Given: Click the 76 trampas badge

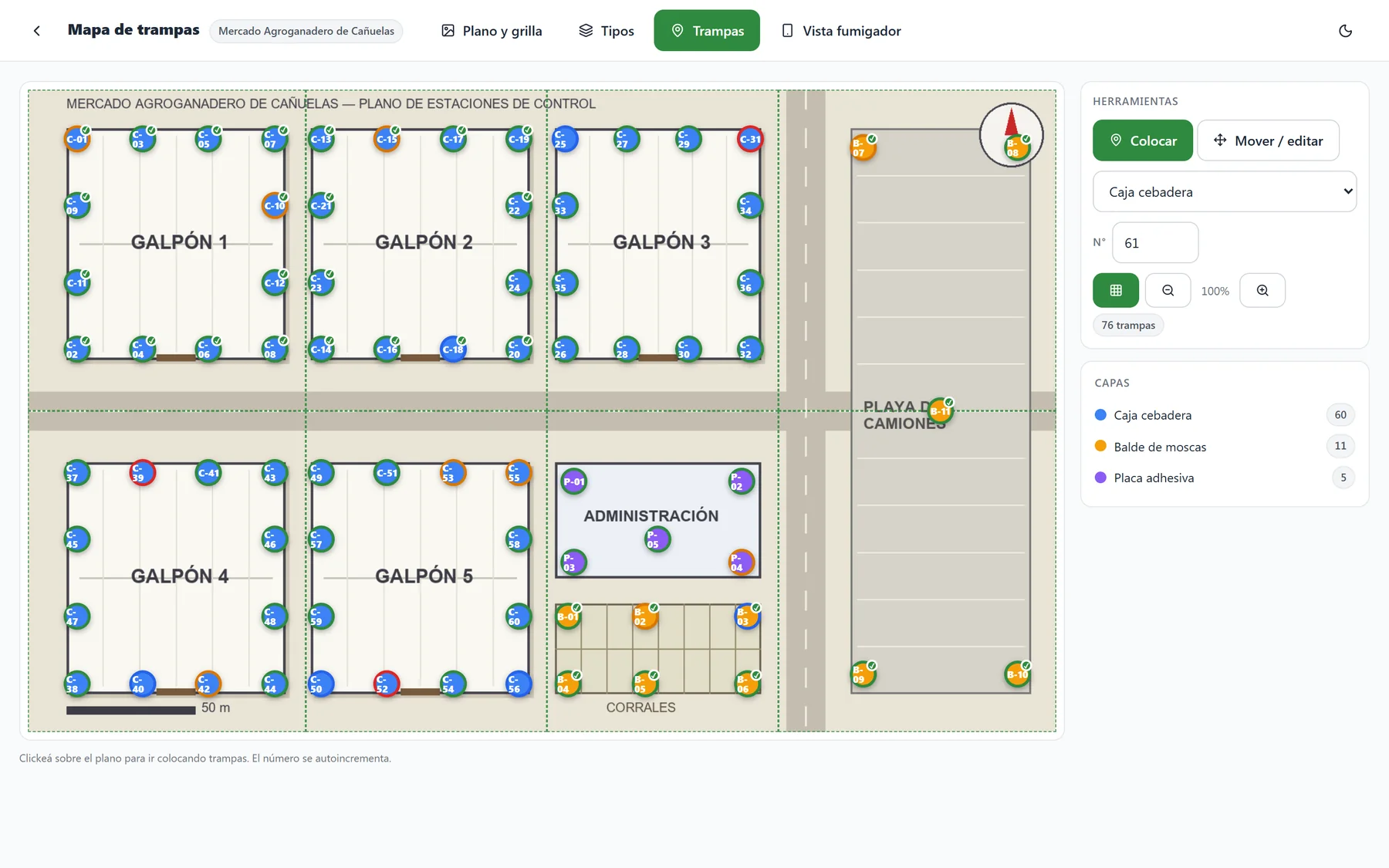Looking at the screenshot, I should (1127, 325).
